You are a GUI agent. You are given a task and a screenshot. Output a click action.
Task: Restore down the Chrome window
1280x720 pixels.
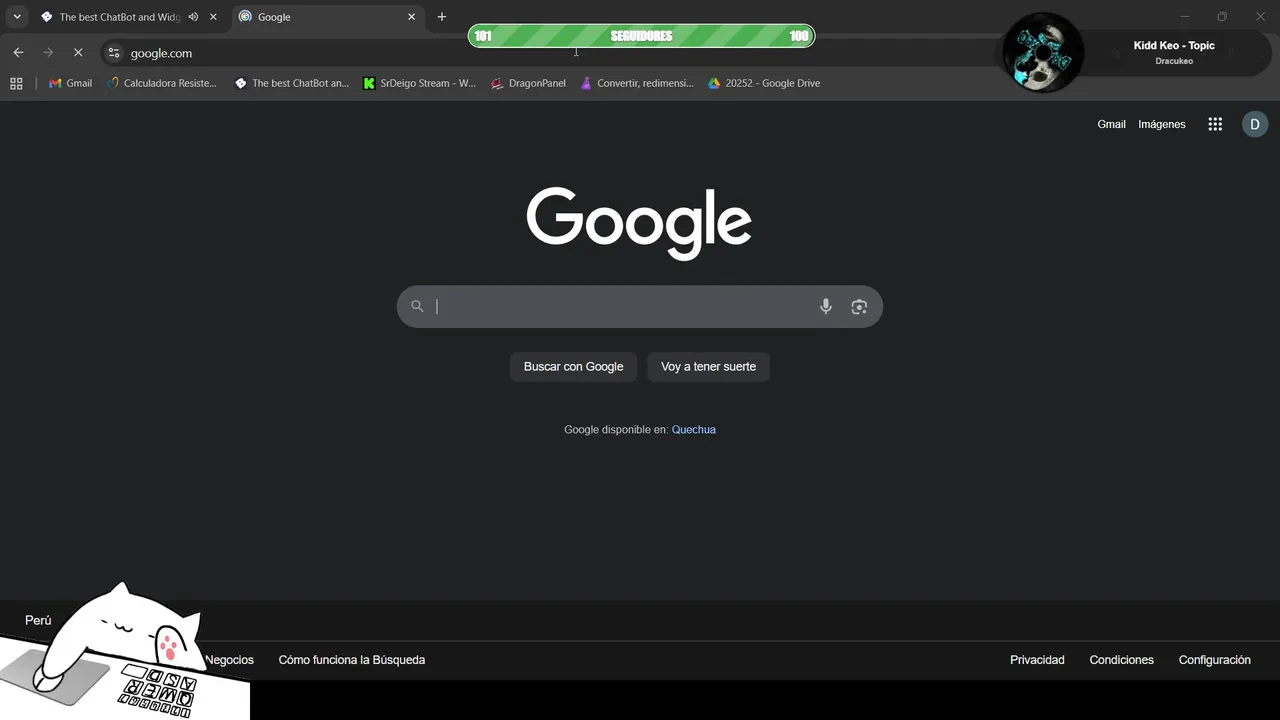click(x=1222, y=17)
